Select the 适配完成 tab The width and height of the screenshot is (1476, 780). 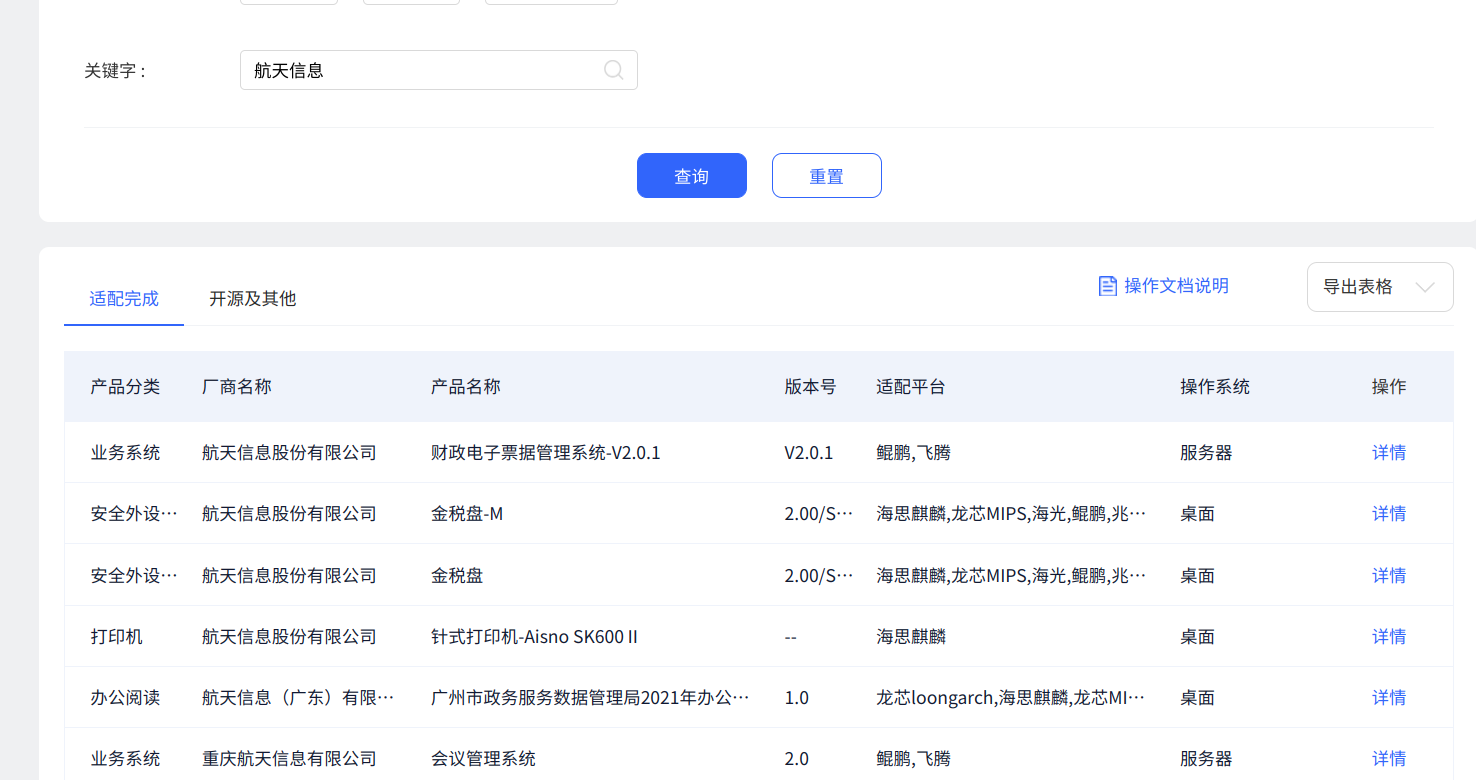(123, 298)
